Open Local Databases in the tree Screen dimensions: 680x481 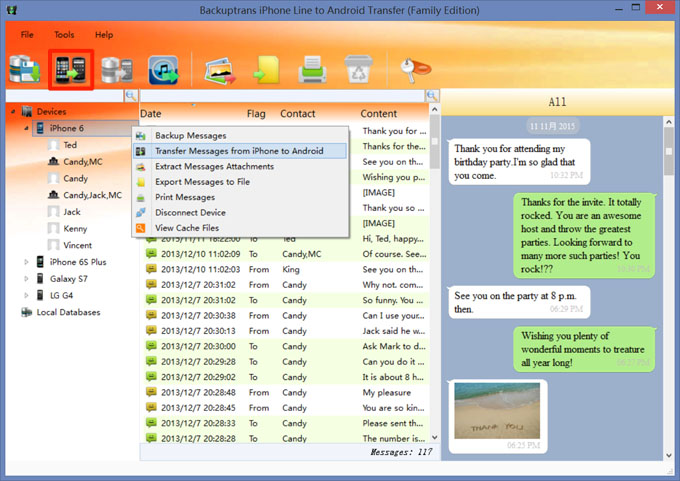[68, 312]
